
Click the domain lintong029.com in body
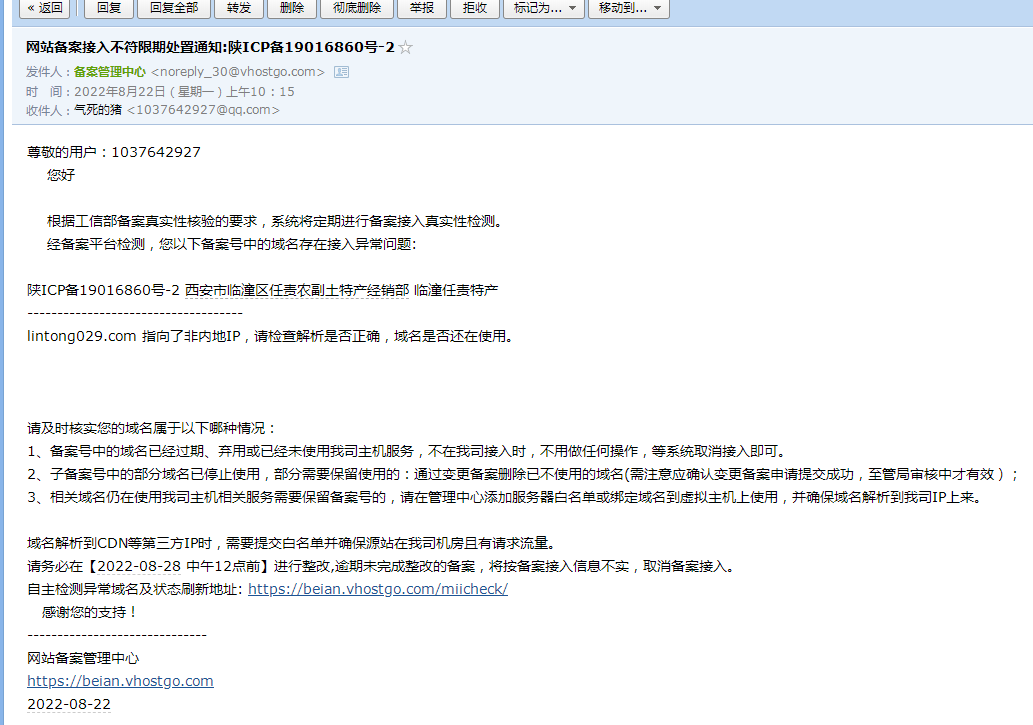[81, 336]
